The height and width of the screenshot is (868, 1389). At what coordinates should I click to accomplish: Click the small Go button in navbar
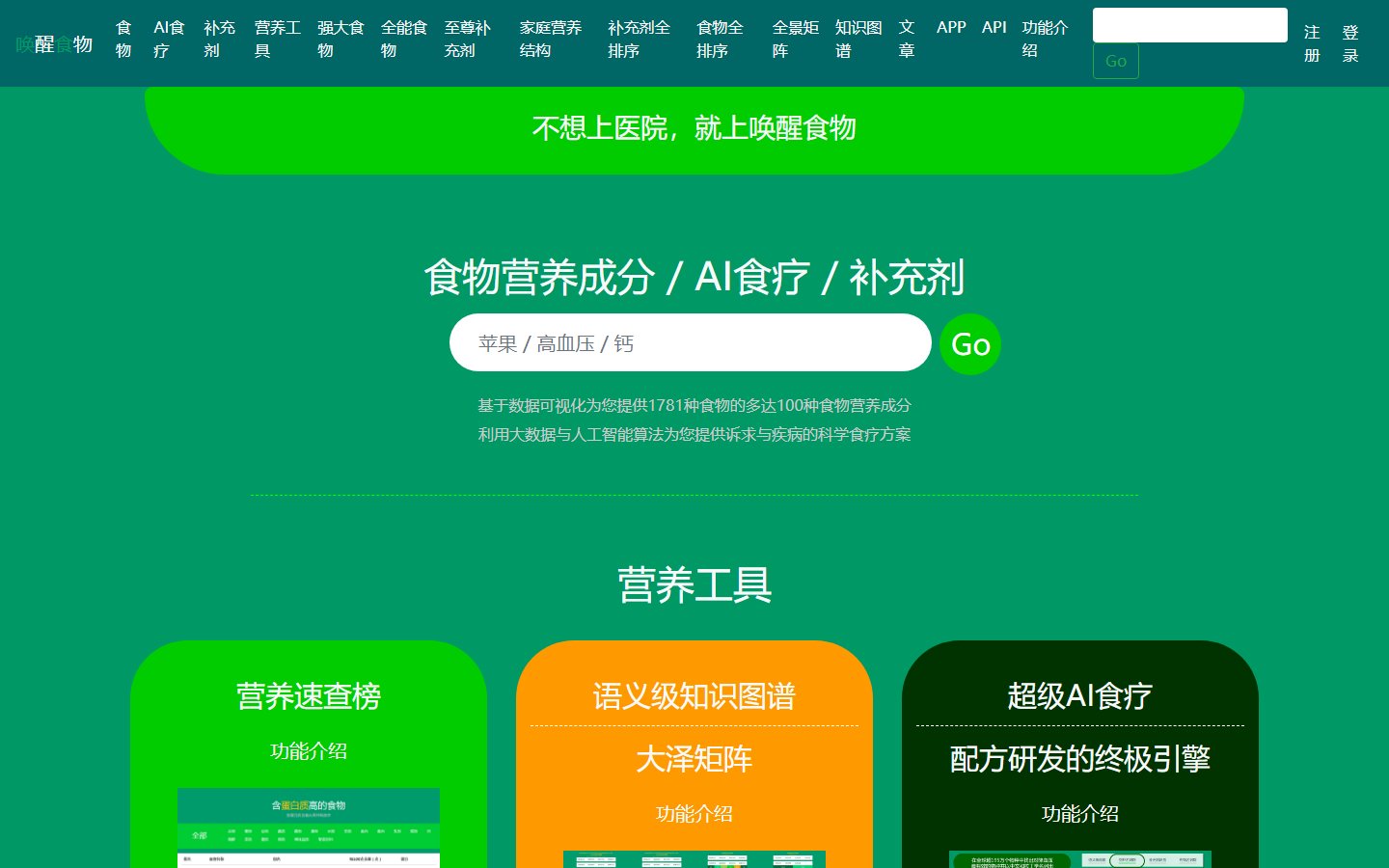[1116, 61]
